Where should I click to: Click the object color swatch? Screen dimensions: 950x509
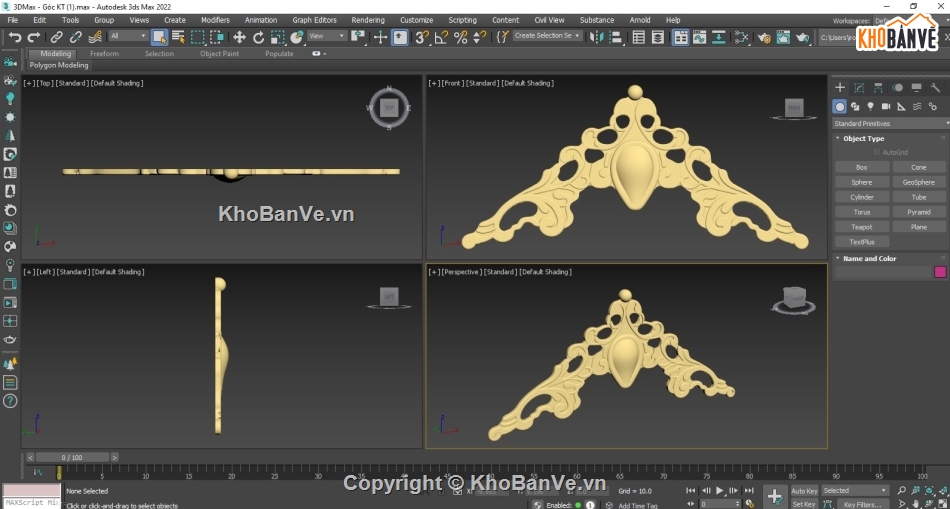pos(940,272)
